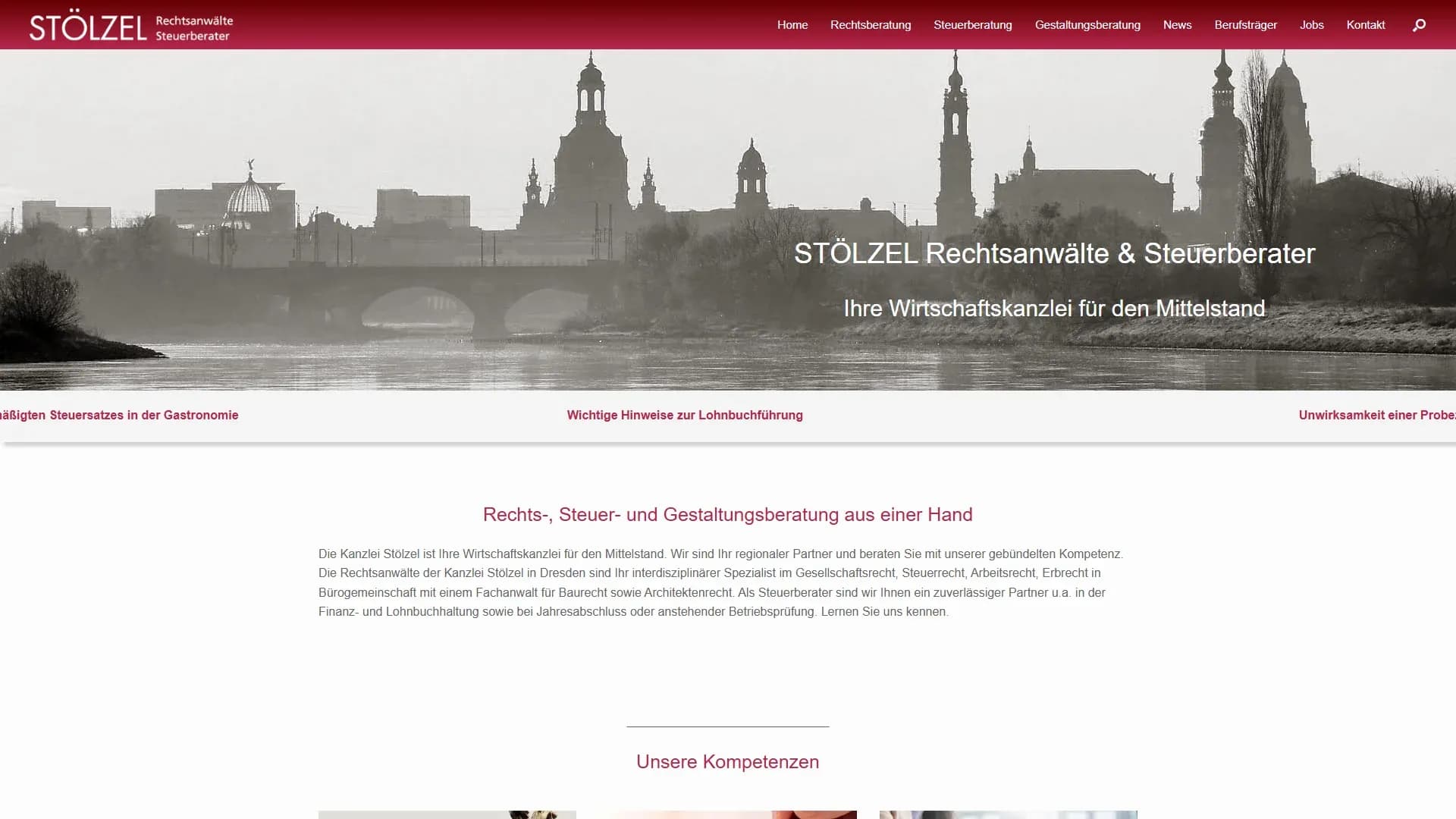This screenshot has width=1456, height=819.
Task: Navigate to the Steuerberatung page
Action: coord(973,24)
